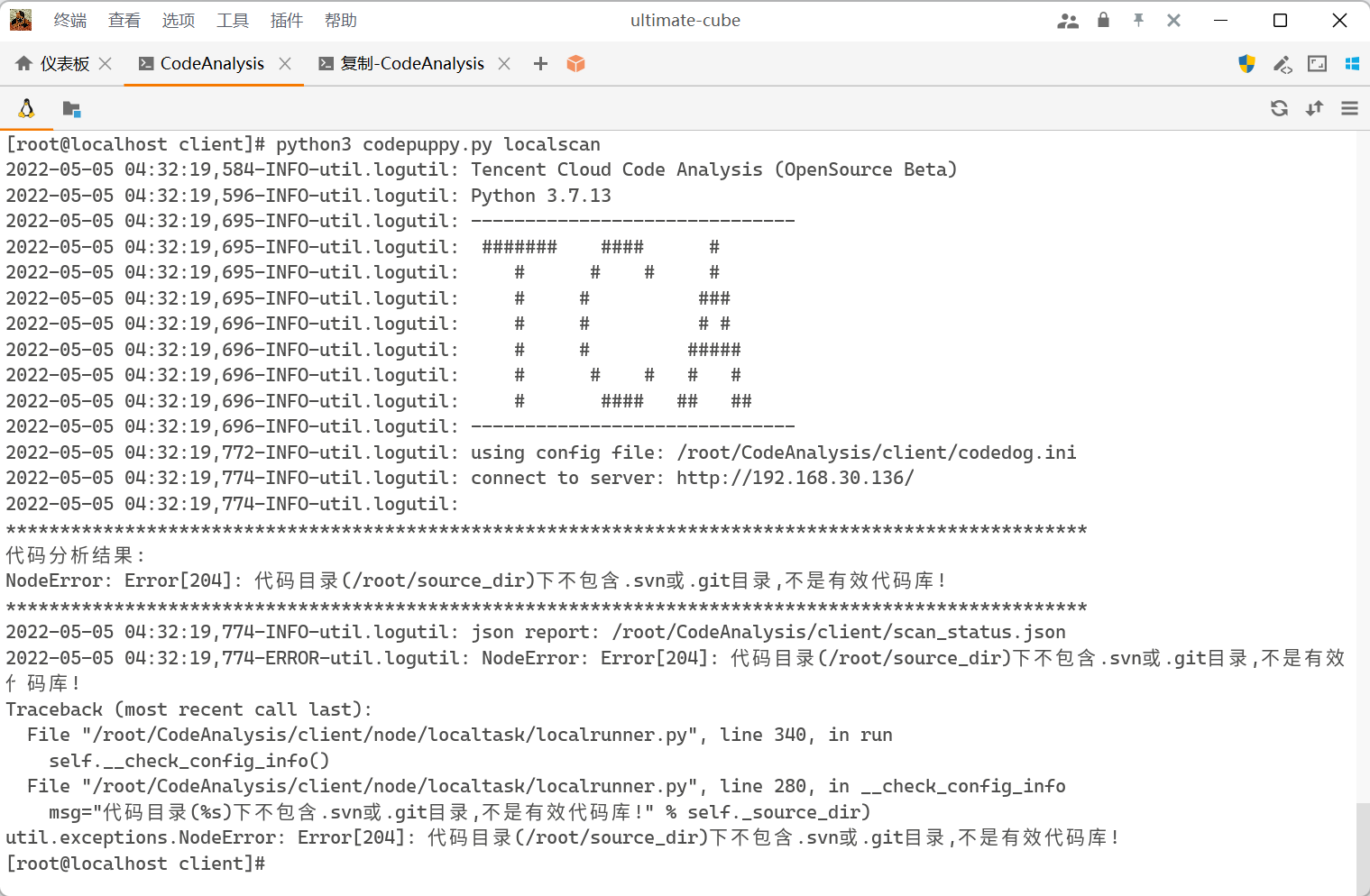Open the 选项 menu
1370x896 pixels.
click(x=178, y=20)
